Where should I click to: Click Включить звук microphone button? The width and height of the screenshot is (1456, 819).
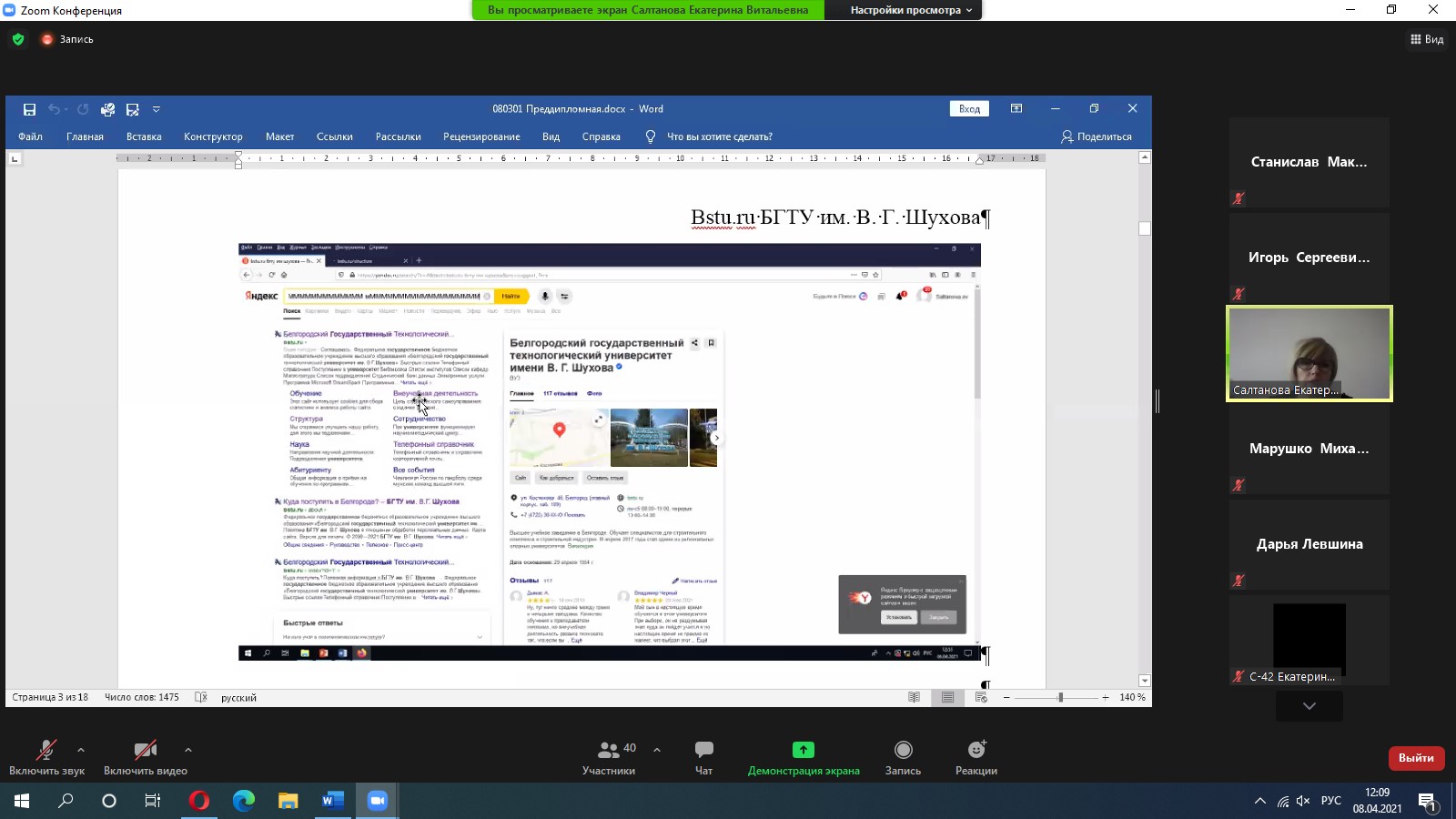[x=46, y=757]
